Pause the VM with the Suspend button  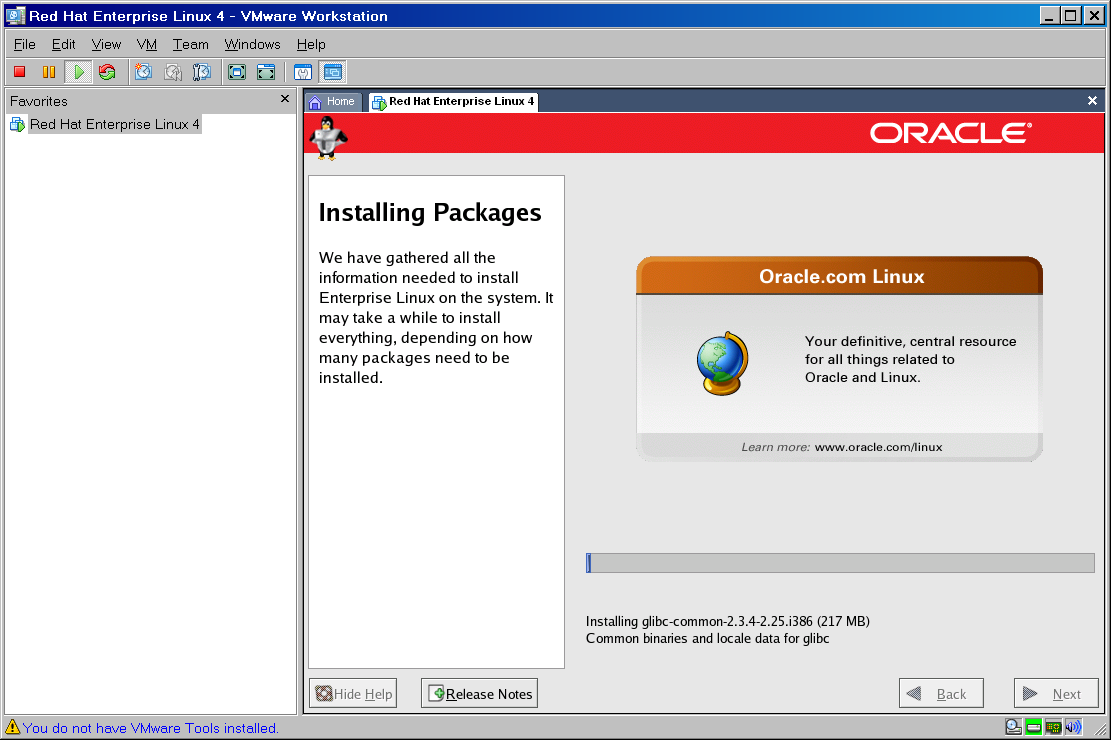tap(49, 72)
